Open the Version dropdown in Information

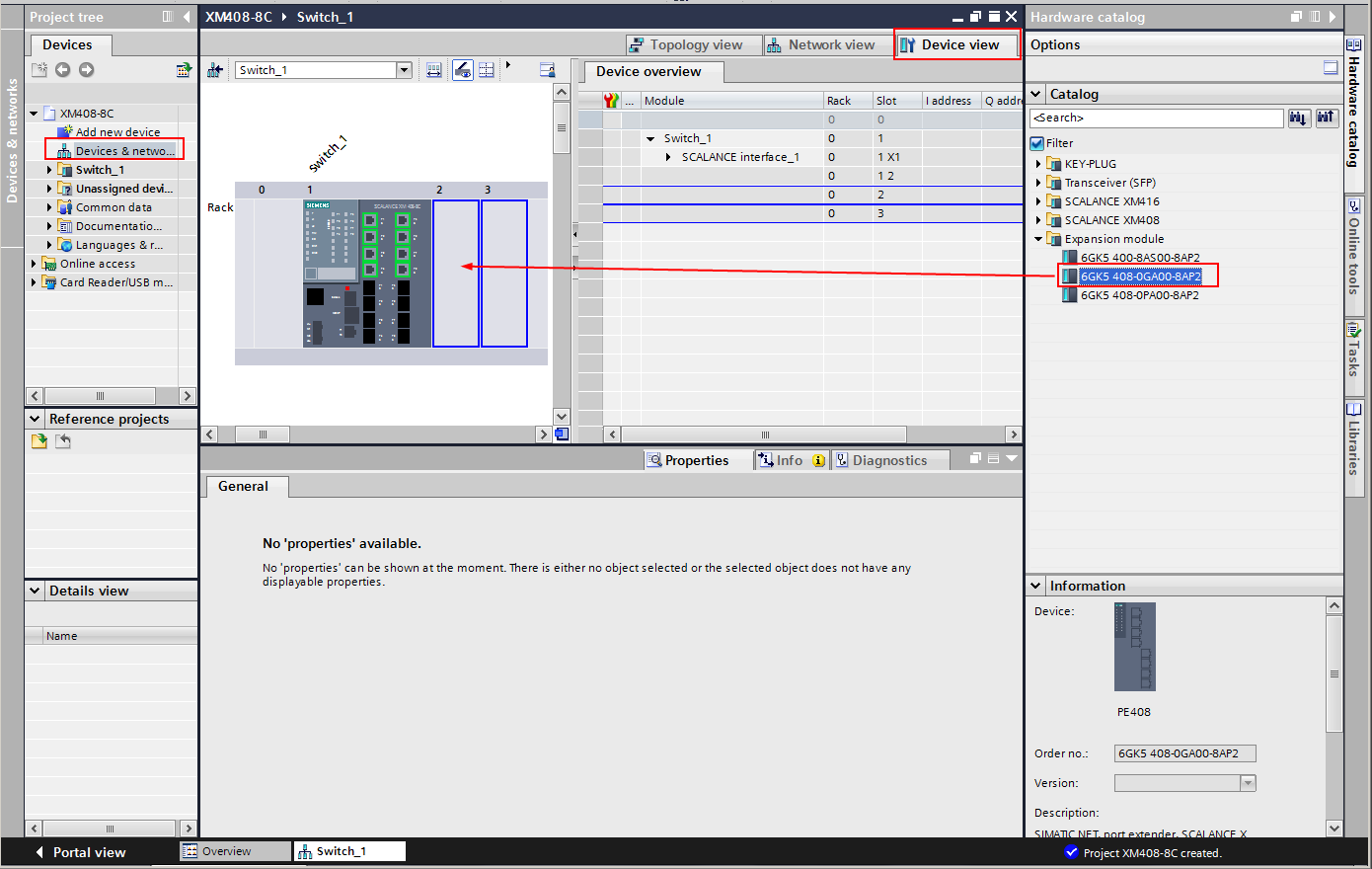1248,783
